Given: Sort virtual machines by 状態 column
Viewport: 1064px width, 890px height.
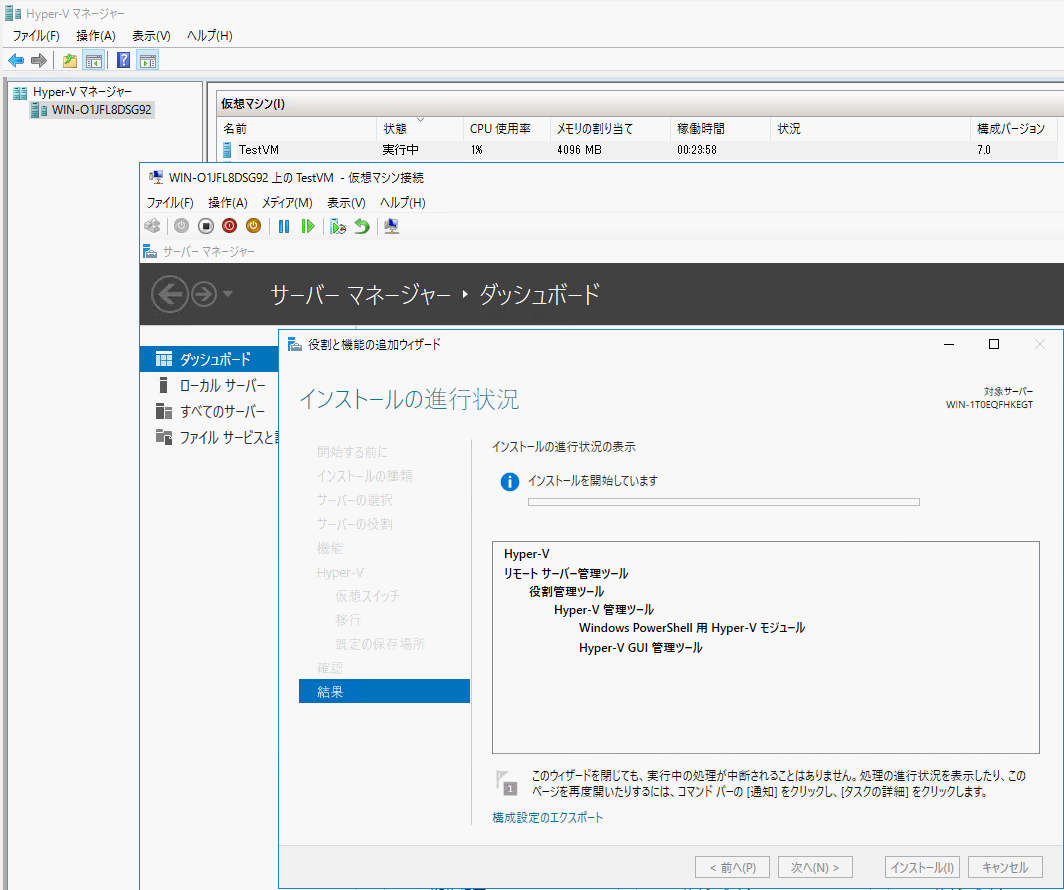Looking at the screenshot, I should (420, 129).
